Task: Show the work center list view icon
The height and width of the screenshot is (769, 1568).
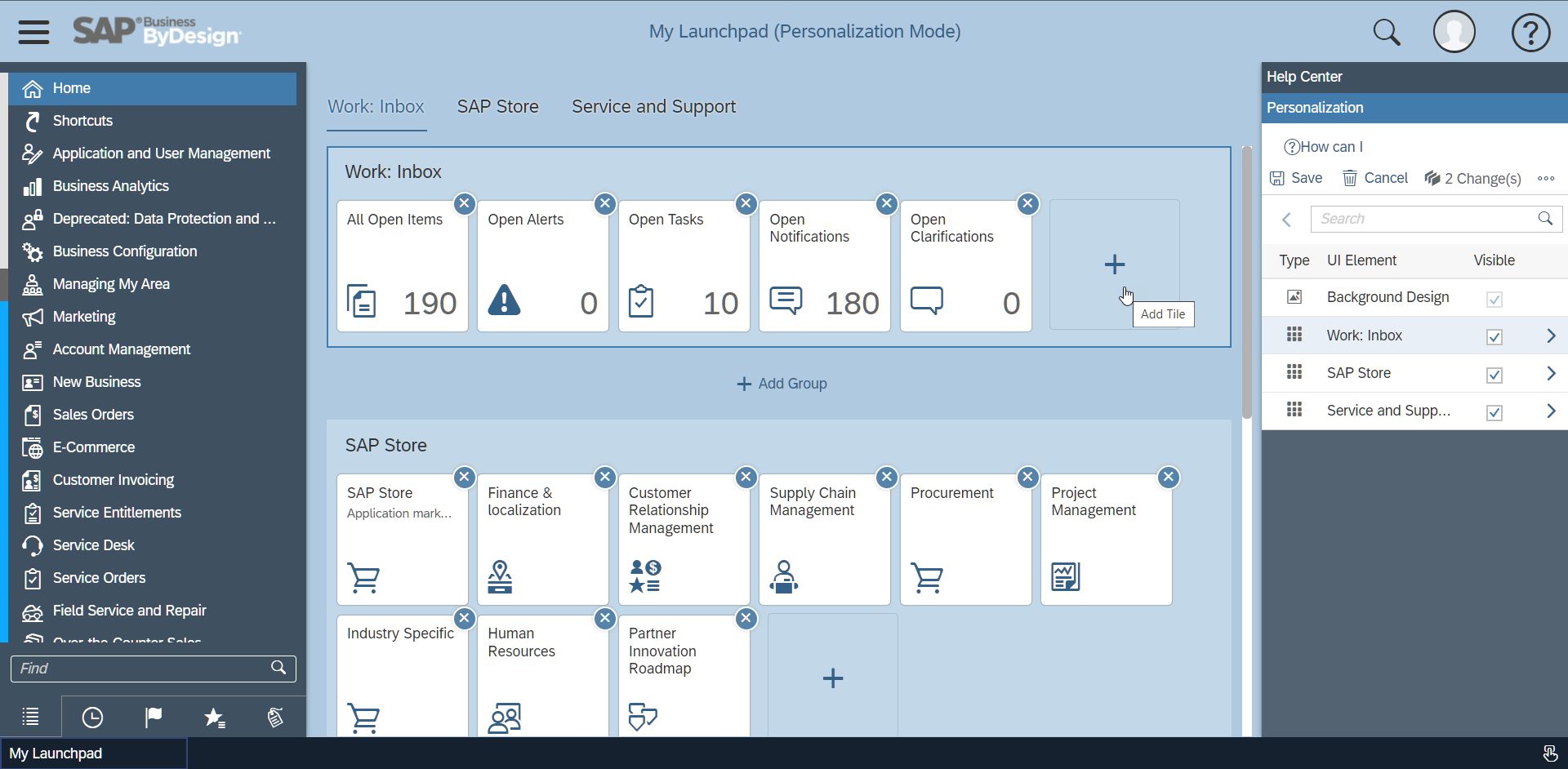Action: pyautogui.click(x=30, y=717)
